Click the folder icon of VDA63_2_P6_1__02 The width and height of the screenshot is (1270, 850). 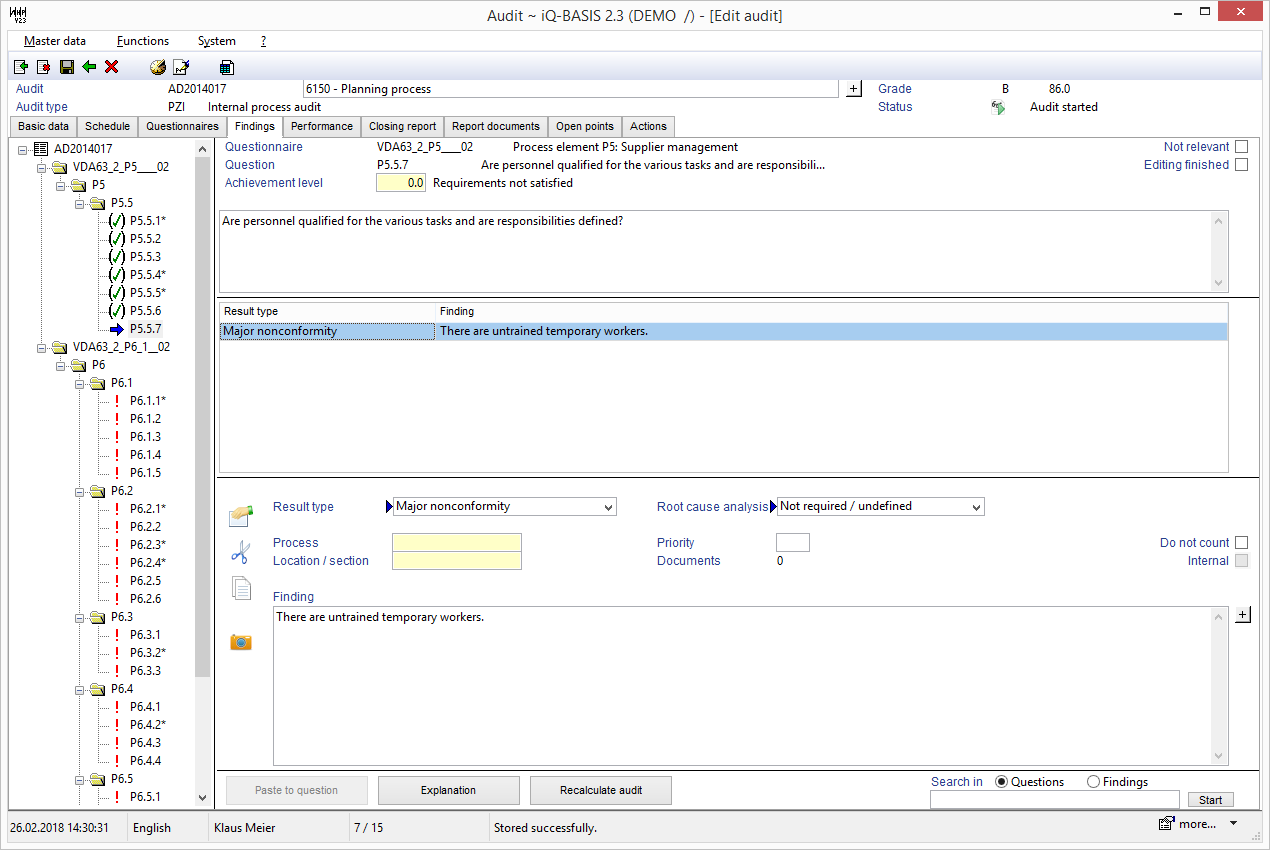[61, 347]
